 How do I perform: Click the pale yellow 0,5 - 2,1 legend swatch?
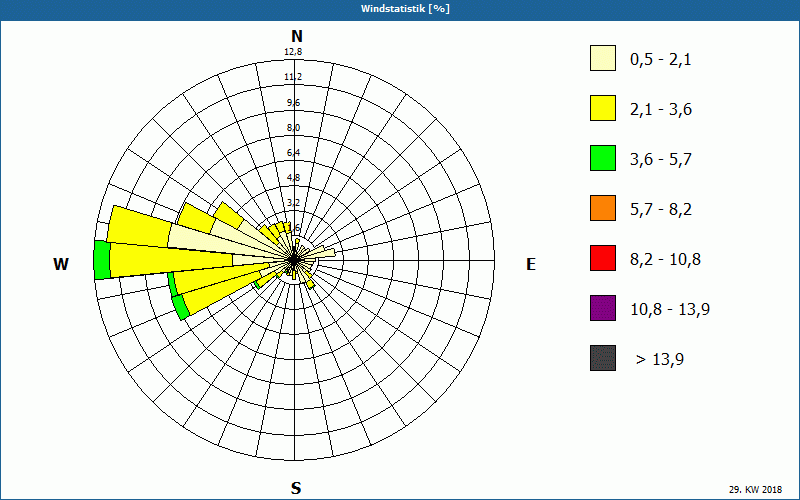603,58
